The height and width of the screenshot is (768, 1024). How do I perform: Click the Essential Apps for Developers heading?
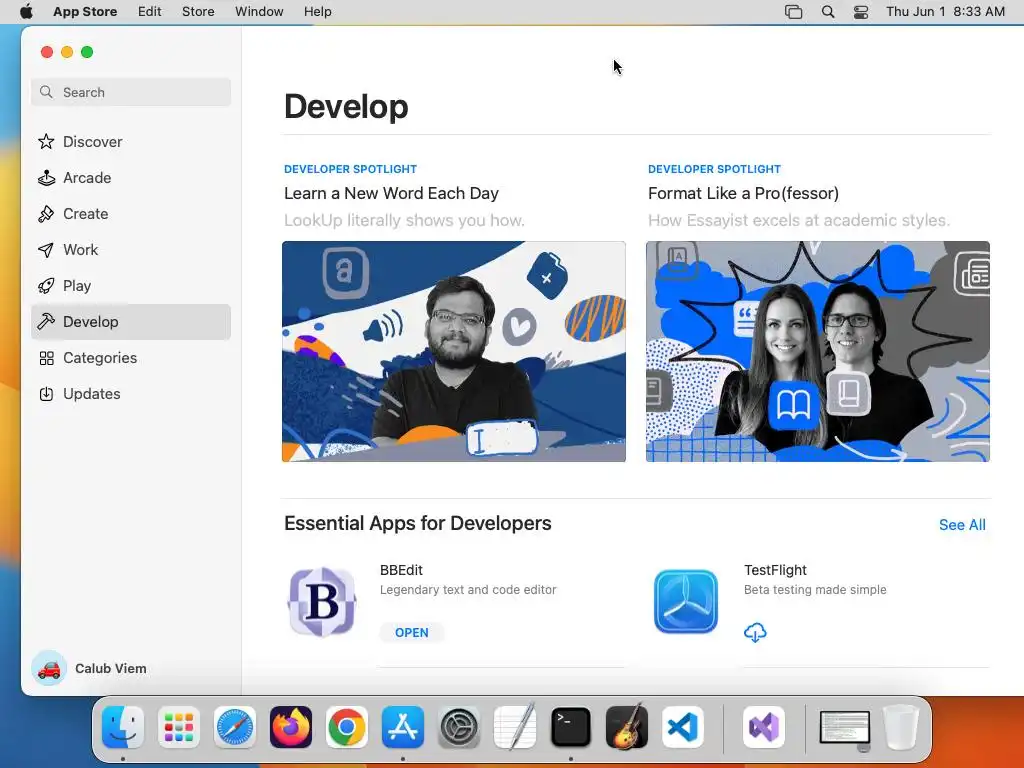point(418,523)
